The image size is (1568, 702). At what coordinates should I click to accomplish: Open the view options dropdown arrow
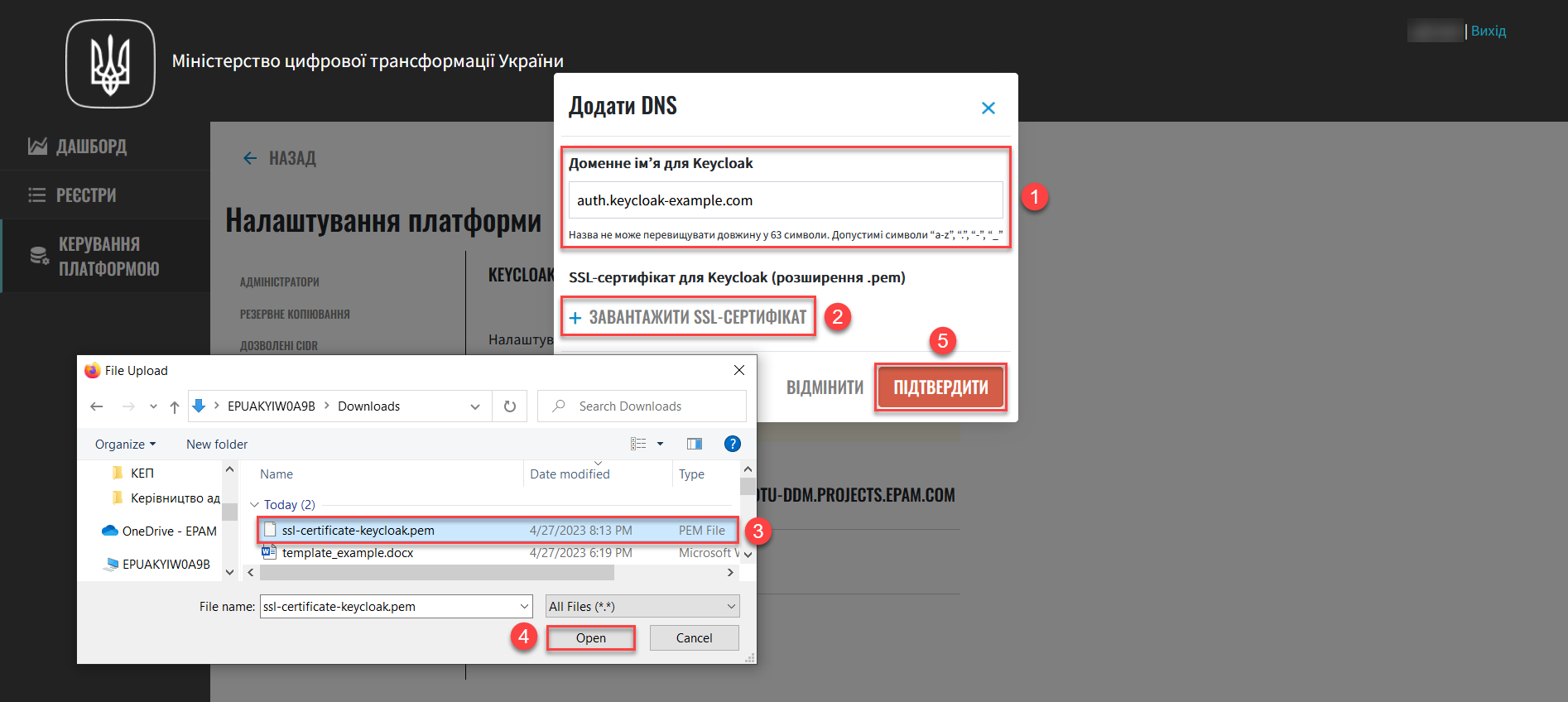pos(660,444)
